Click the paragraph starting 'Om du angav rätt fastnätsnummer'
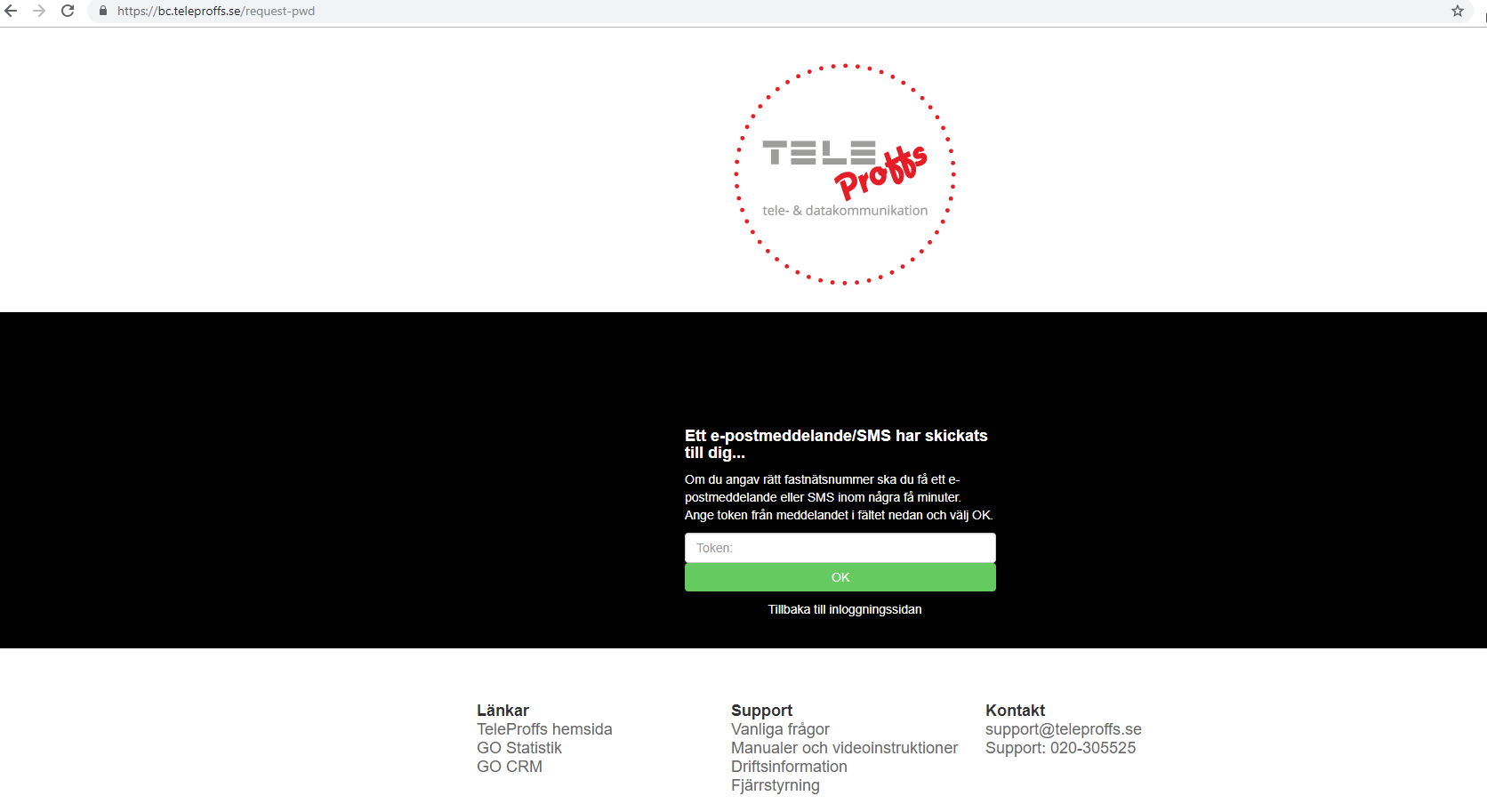This screenshot has width=1487, height=812. click(x=839, y=497)
